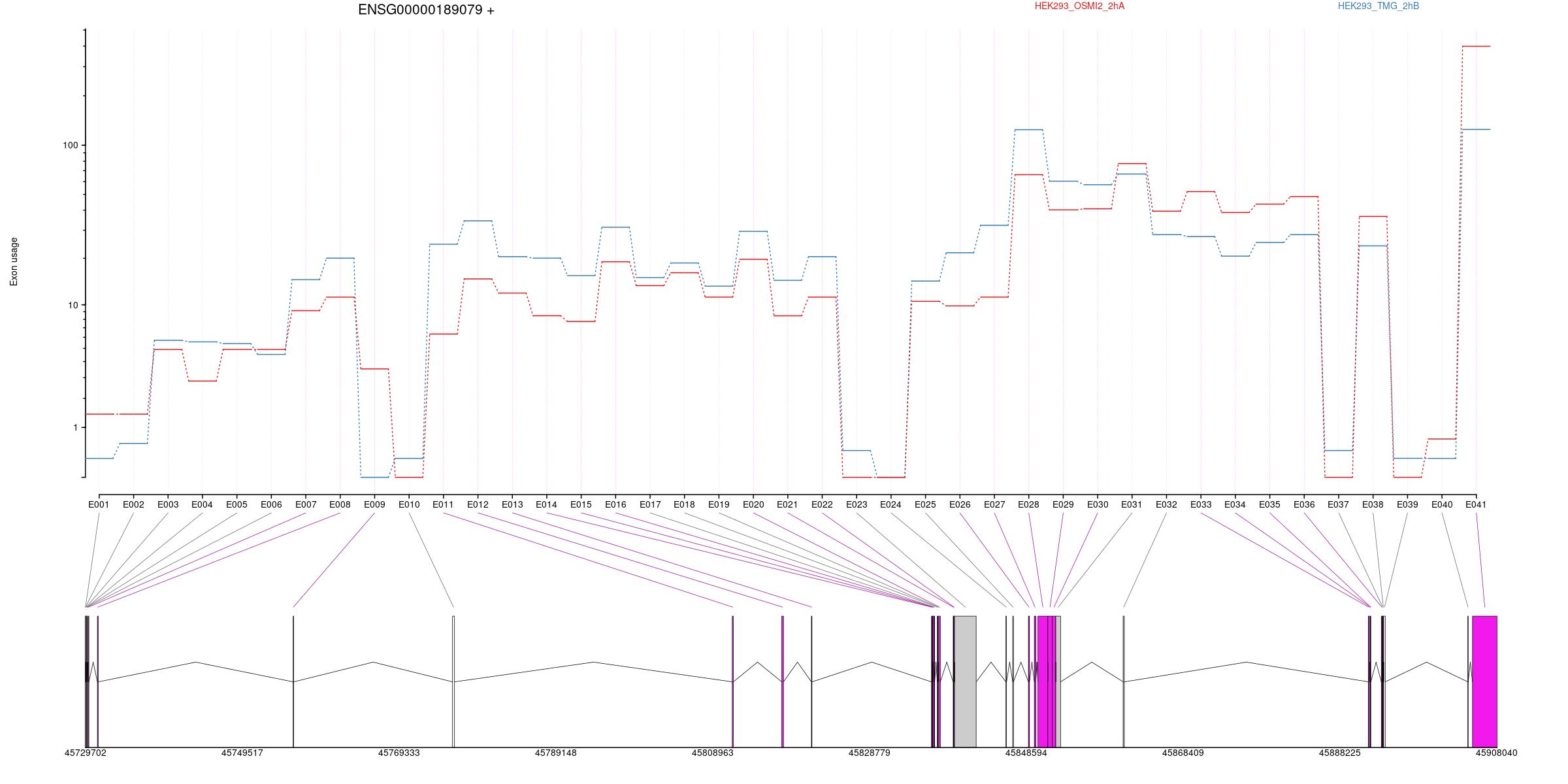Click exon label E033
This screenshot has height=784, width=1568.
coord(1201,504)
